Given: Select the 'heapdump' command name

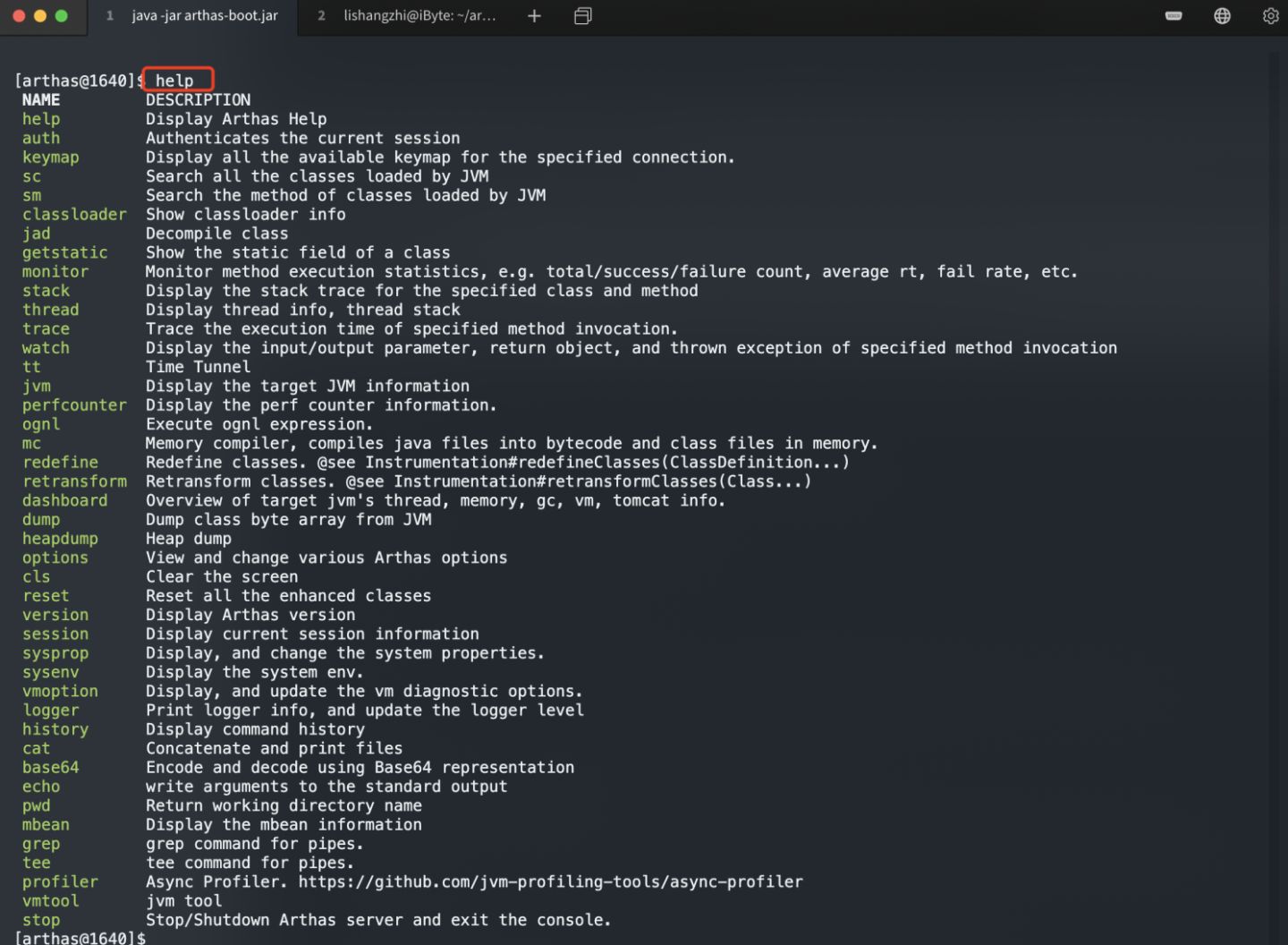Looking at the screenshot, I should click(x=60, y=539).
